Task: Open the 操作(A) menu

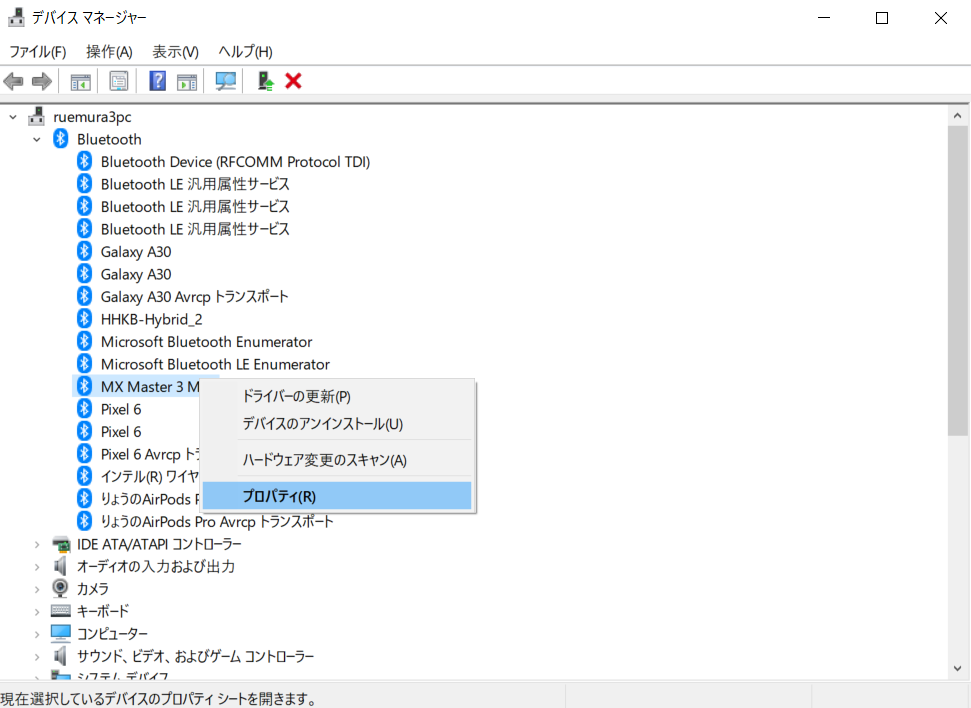Action: click(109, 51)
